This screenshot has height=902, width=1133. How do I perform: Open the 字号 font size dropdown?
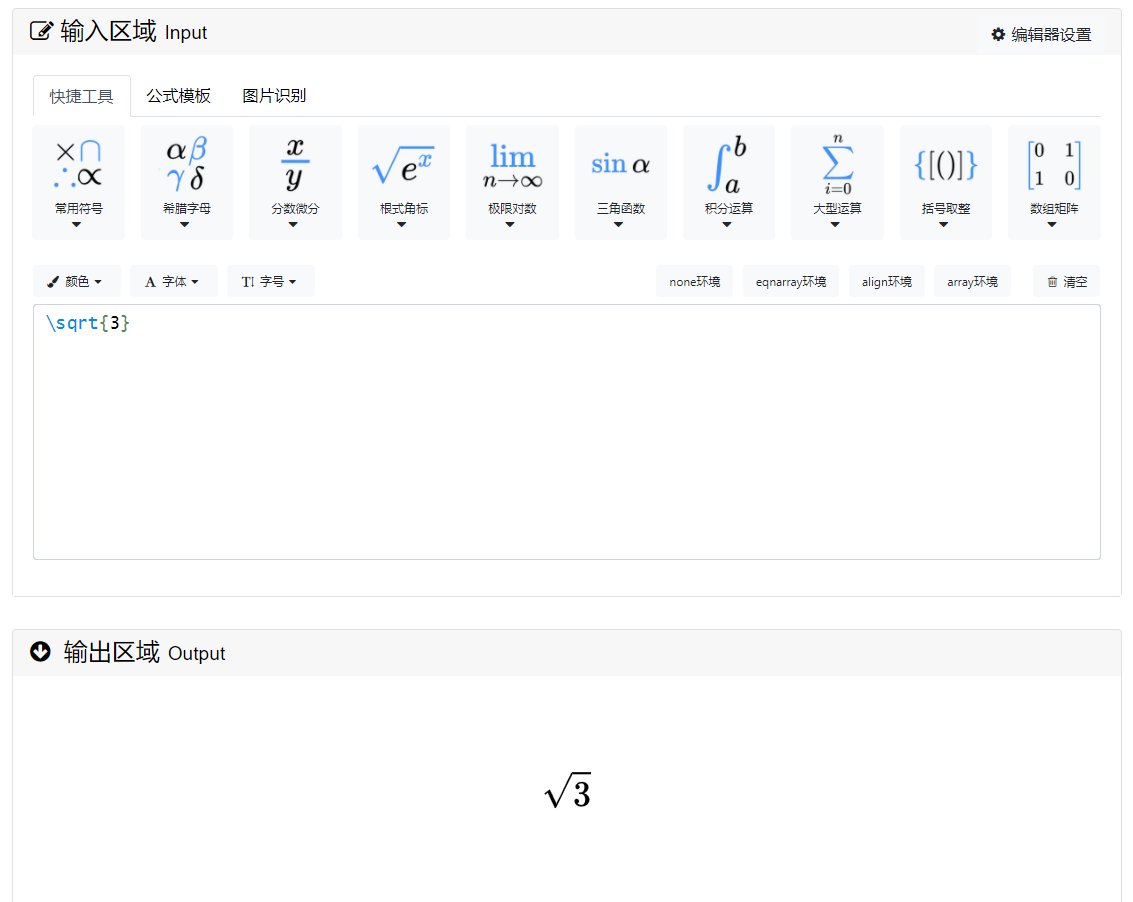pyautogui.click(x=270, y=281)
